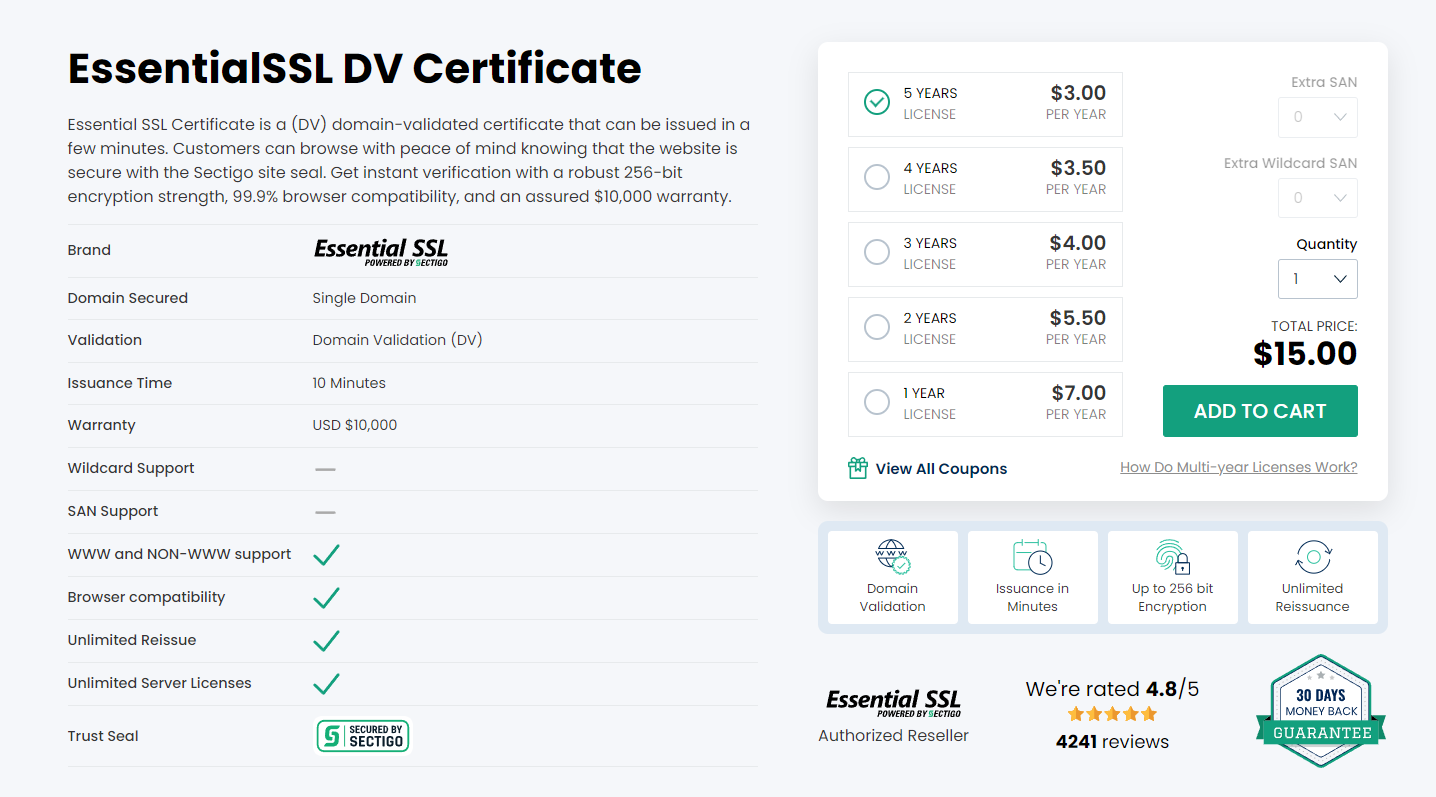
Task: Select the 4 Years license radio button
Action: click(877, 177)
